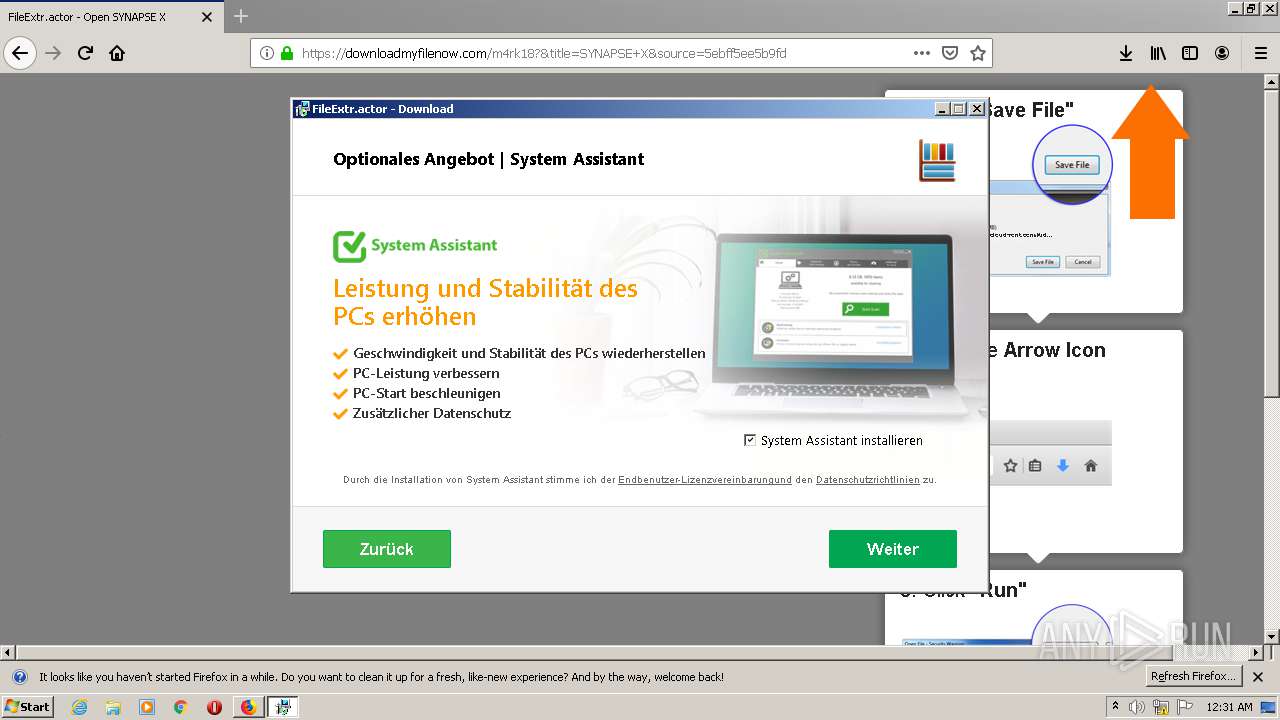Toggle the sidebar view
Viewport: 1280px width, 720px height.
[x=1190, y=53]
